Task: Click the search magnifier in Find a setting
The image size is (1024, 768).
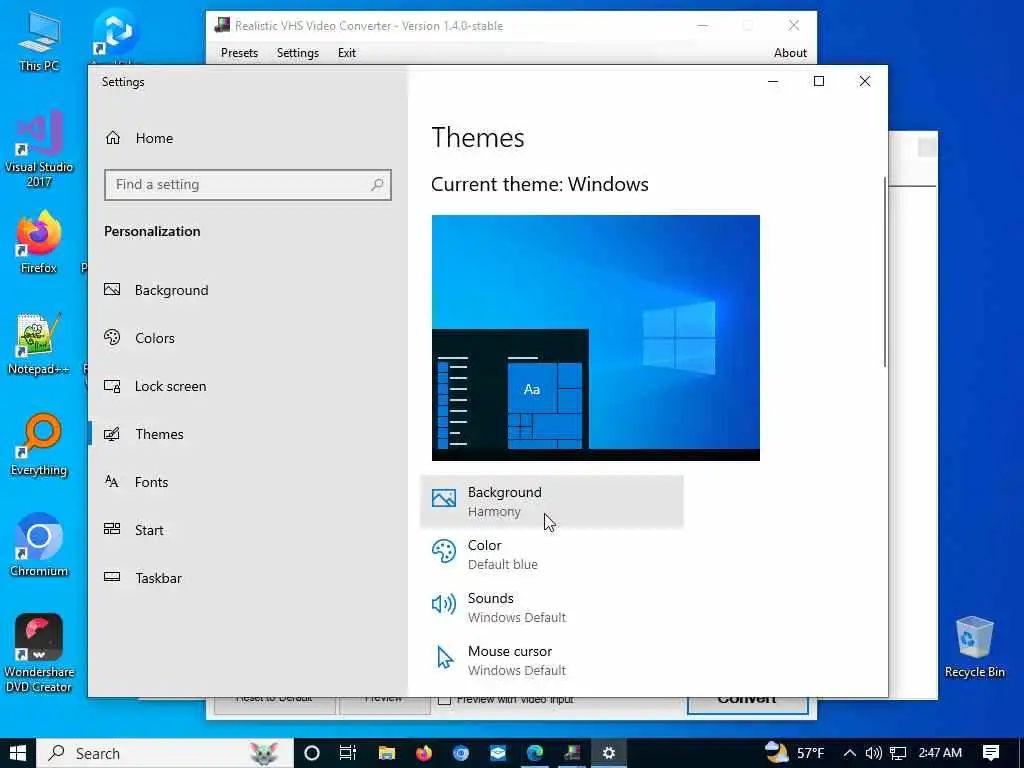Action: [x=377, y=185]
